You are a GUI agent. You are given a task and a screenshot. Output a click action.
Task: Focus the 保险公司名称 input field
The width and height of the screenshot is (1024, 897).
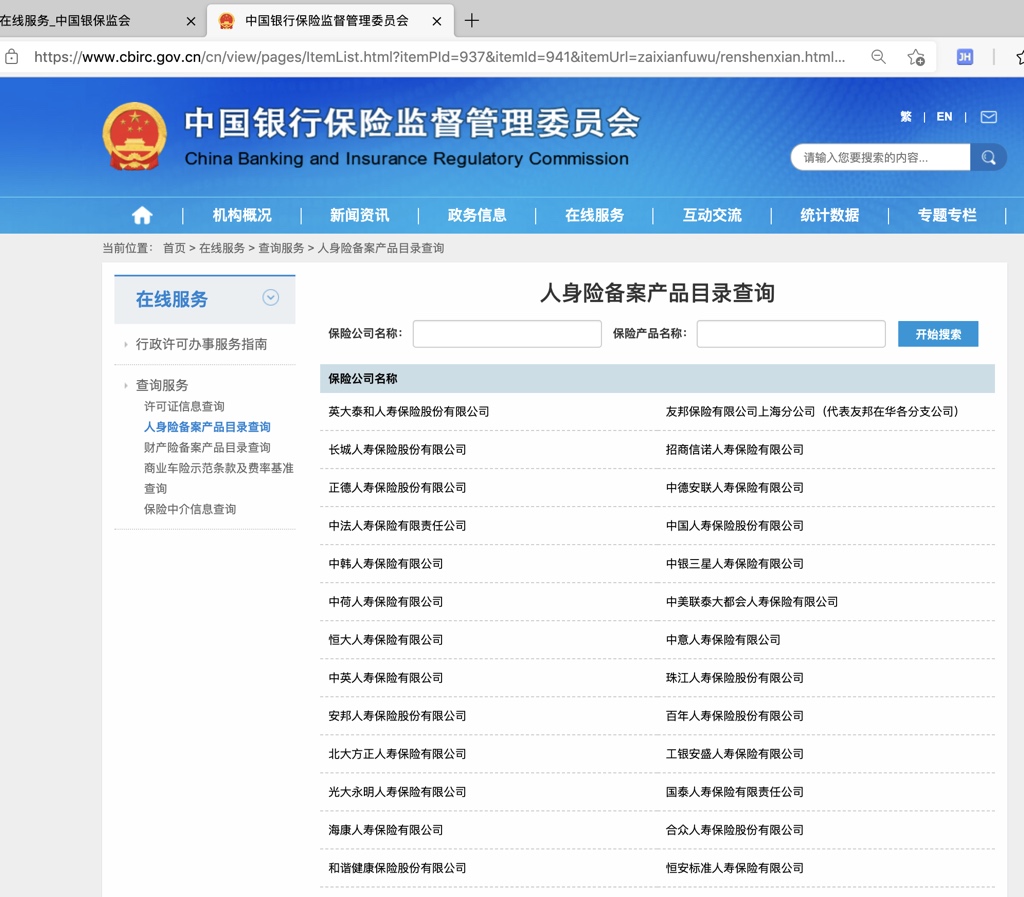[507, 334]
